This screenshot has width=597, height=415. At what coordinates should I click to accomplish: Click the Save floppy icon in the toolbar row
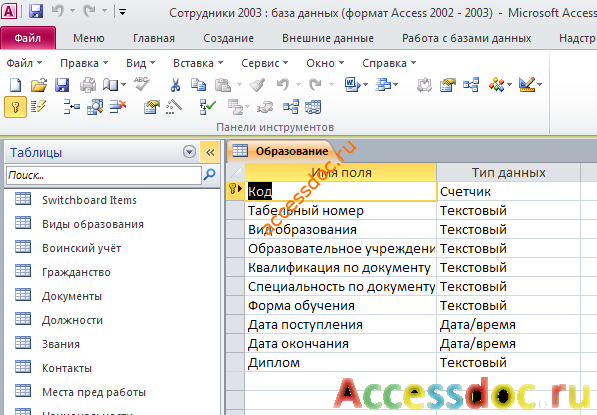(62, 85)
